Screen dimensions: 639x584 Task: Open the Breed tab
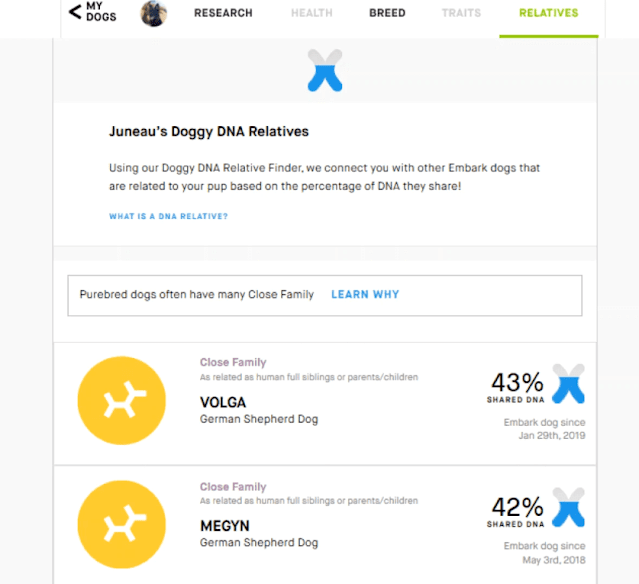[x=387, y=13]
